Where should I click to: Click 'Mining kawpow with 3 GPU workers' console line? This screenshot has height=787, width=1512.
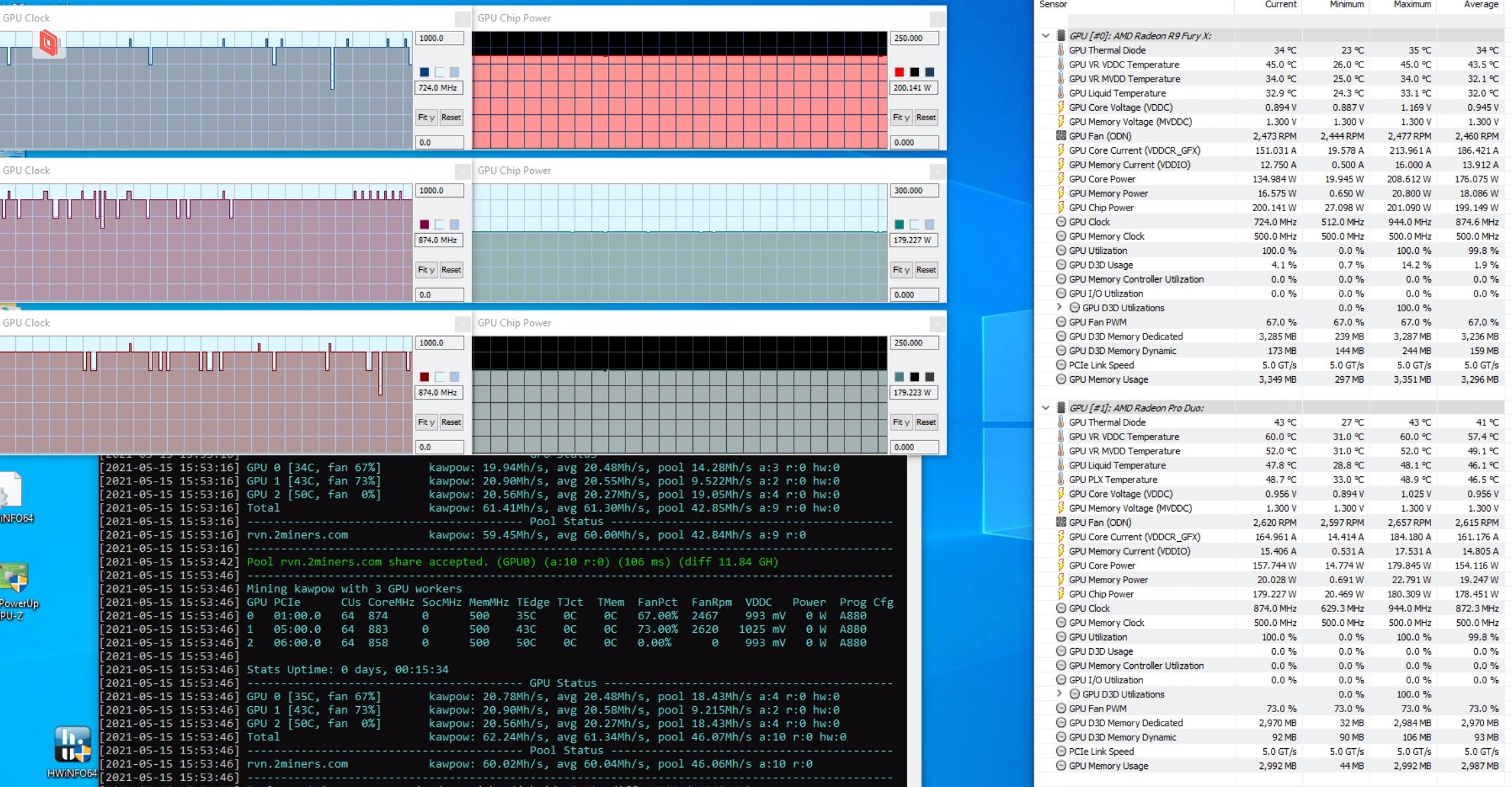pos(354,589)
